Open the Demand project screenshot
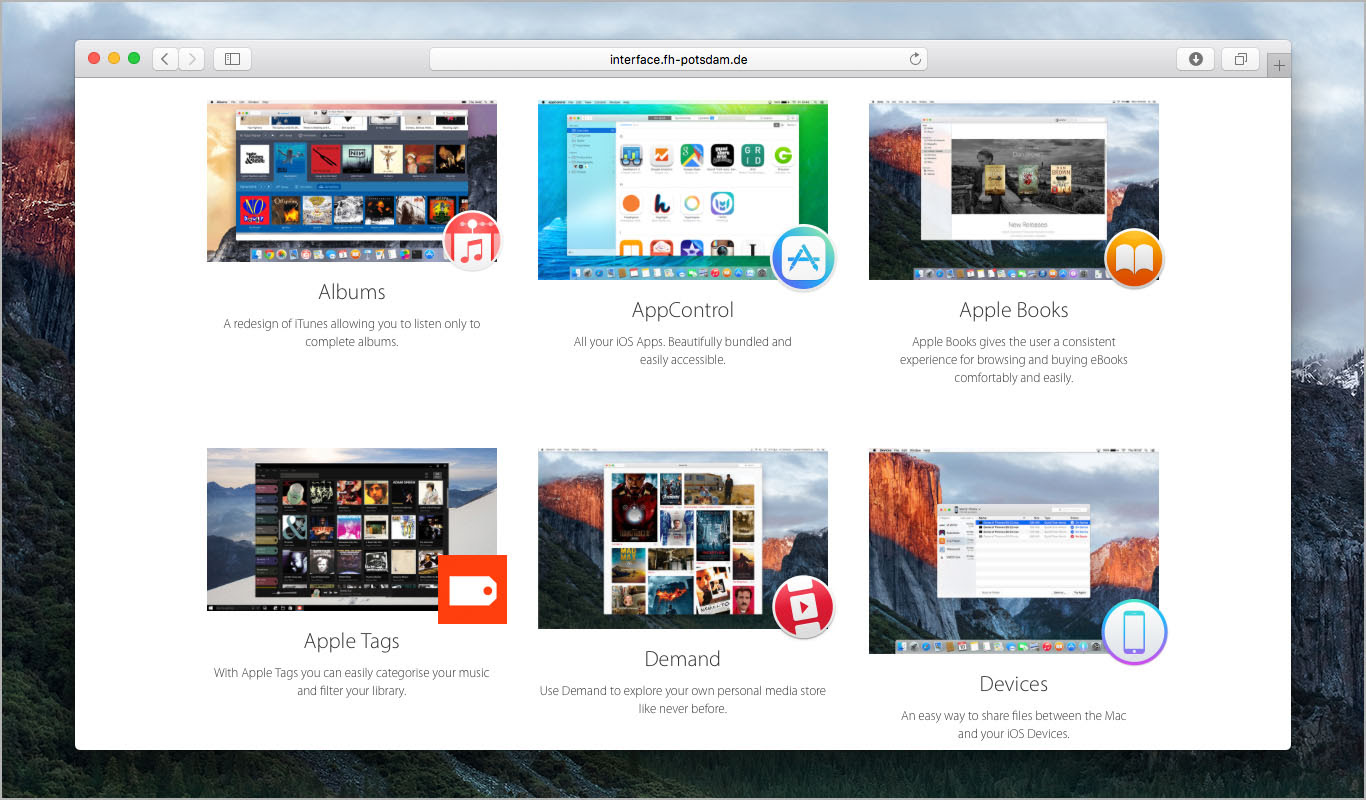Image resolution: width=1366 pixels, height=800 pixels. pos(683,538)
